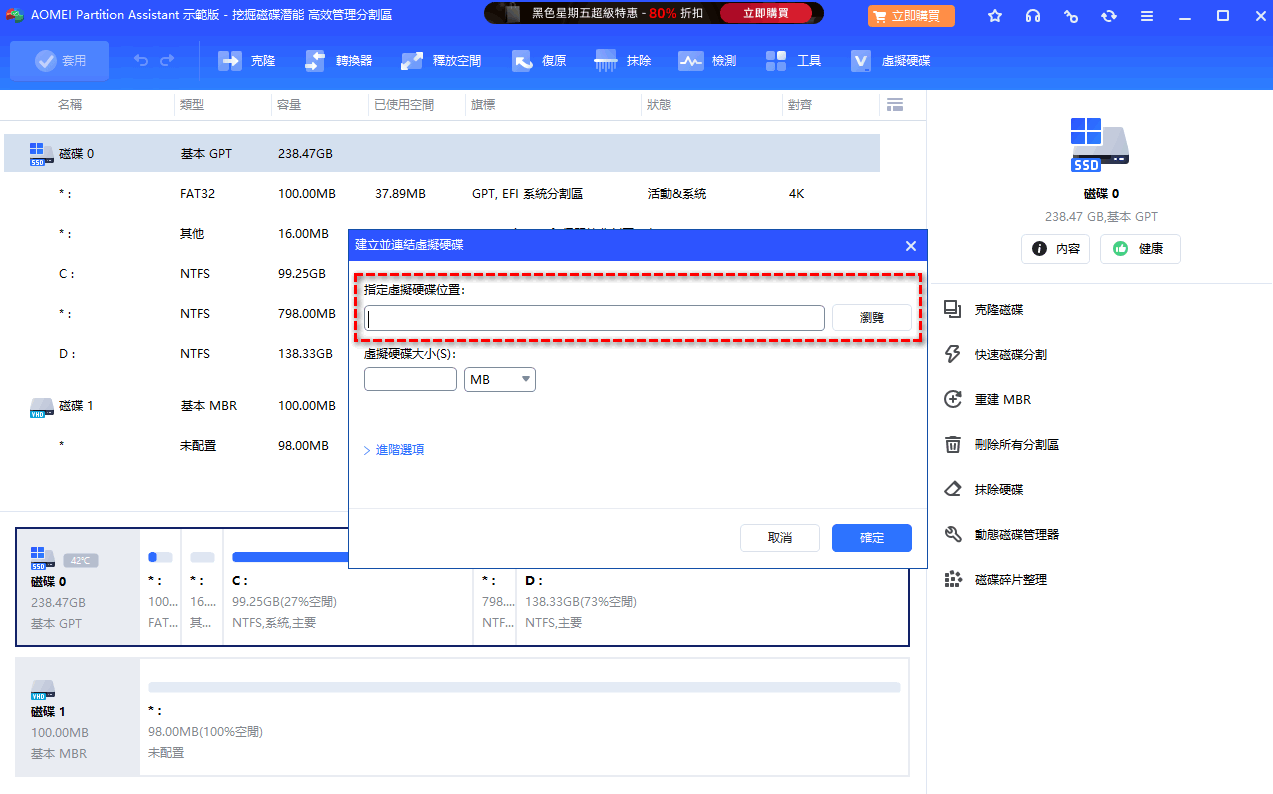Click Quick Partition (快速磁碟分割)
Image resolution: width=1273 pixels, height=794 pixels.
(x=997, y=355)
